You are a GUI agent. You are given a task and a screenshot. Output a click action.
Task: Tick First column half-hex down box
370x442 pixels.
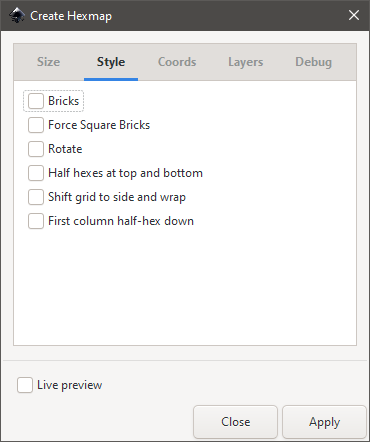coord(36,221)
